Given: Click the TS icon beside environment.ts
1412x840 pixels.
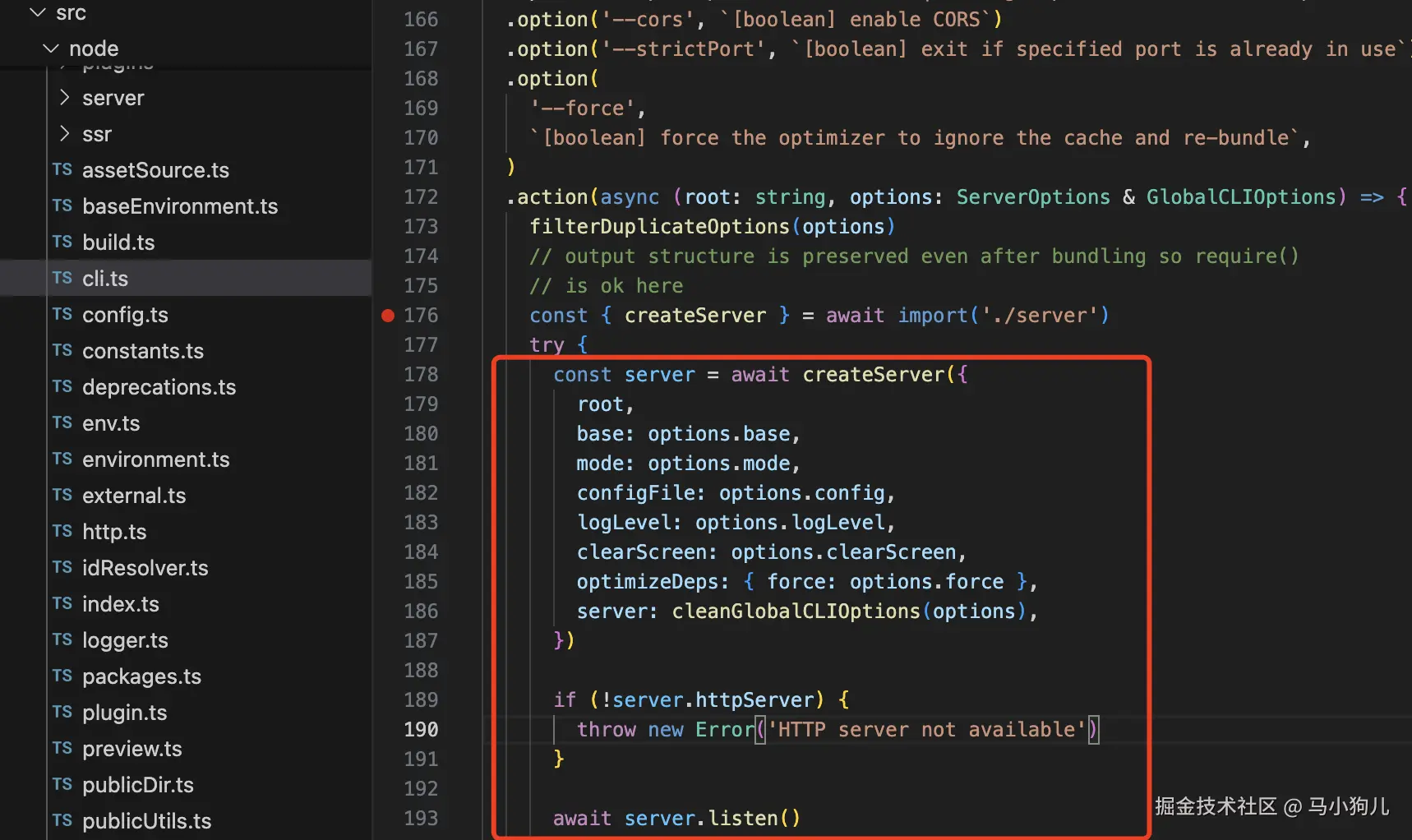Looking at the screenshot, I should 62,459.
